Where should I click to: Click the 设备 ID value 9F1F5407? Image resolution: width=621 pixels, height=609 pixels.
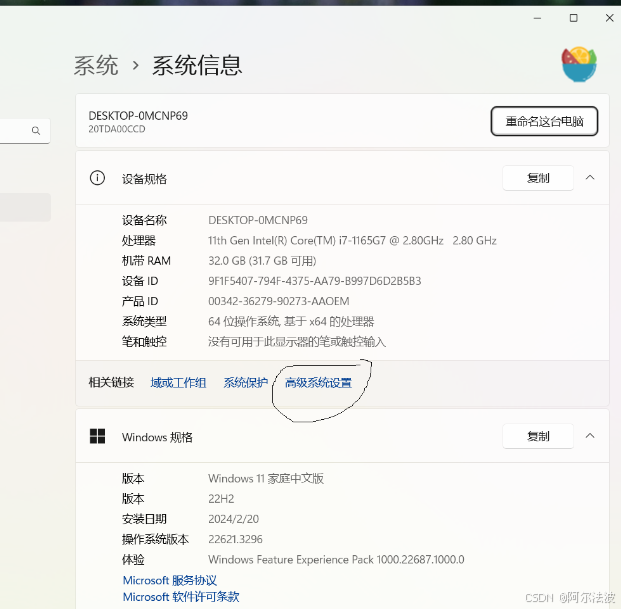[x=314, y=281]
